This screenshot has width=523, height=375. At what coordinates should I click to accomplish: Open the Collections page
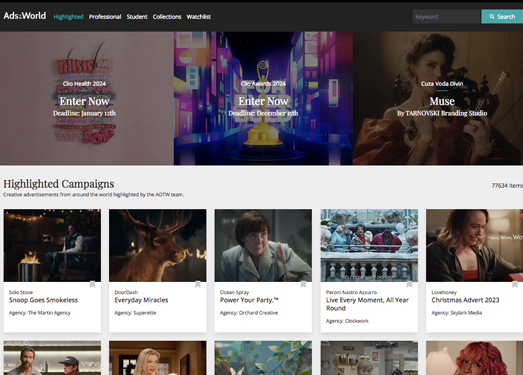(167, 17)
